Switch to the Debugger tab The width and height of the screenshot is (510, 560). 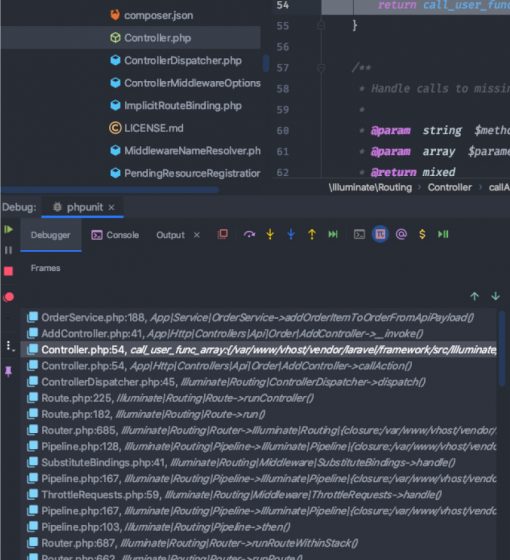[x=51, y=235]
